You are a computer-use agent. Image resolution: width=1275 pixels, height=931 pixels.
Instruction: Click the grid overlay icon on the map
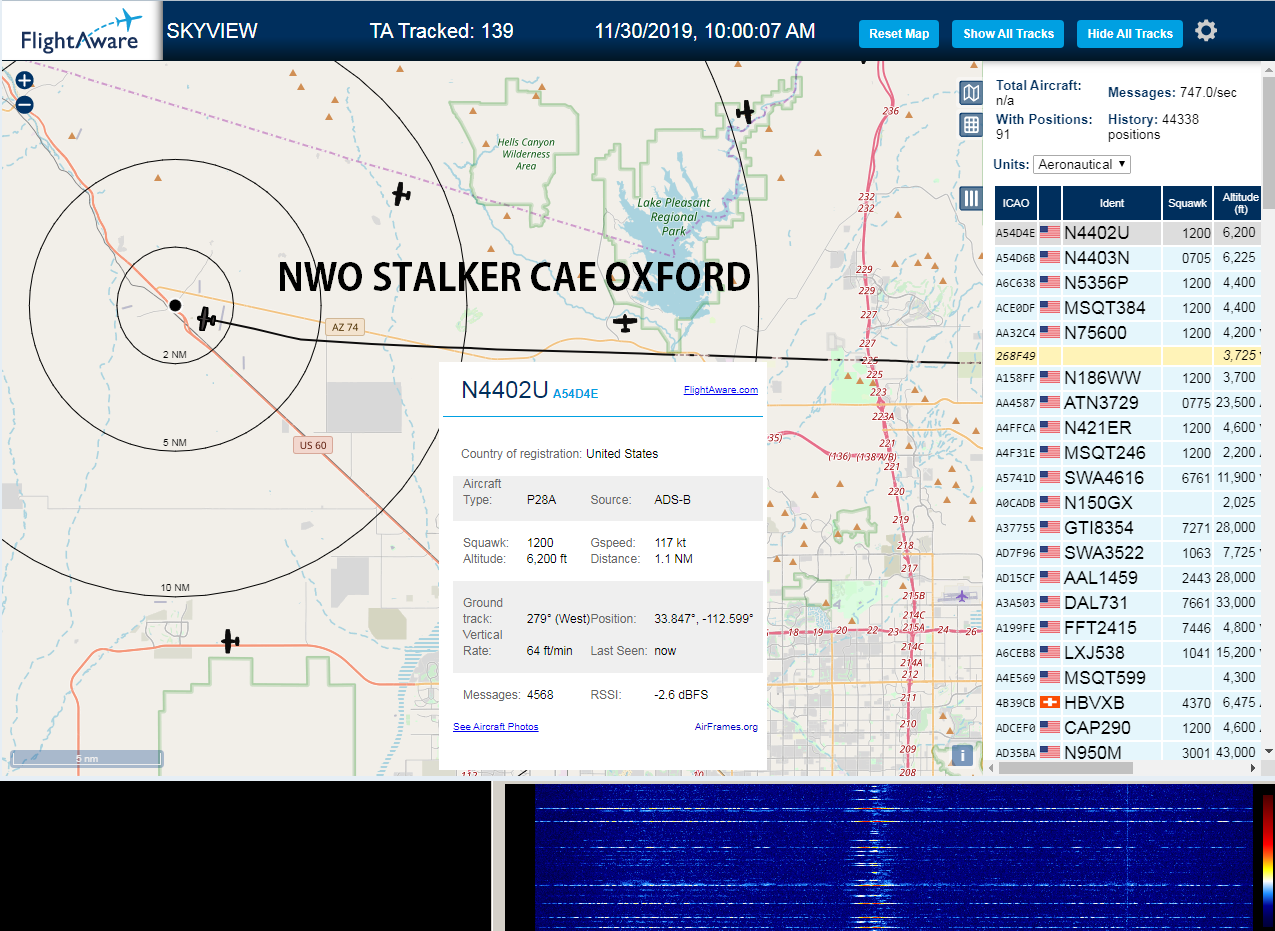point(970,125)
